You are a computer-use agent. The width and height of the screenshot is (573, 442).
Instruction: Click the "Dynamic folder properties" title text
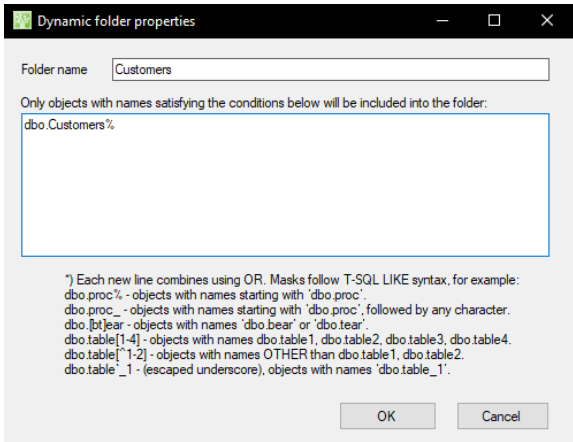click(x=116, y=21)
